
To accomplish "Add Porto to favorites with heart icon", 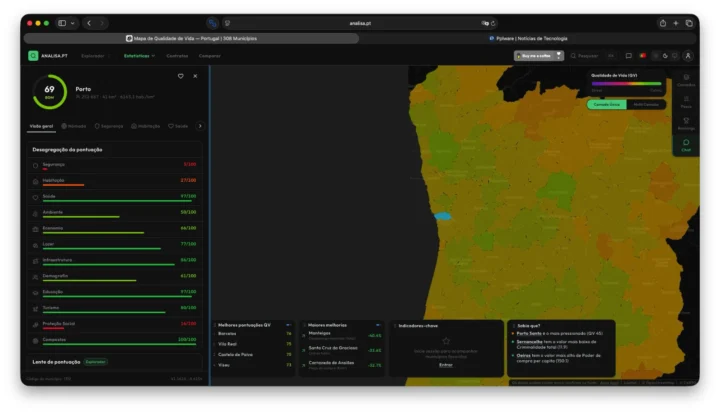I will click(x=180, y=76).
